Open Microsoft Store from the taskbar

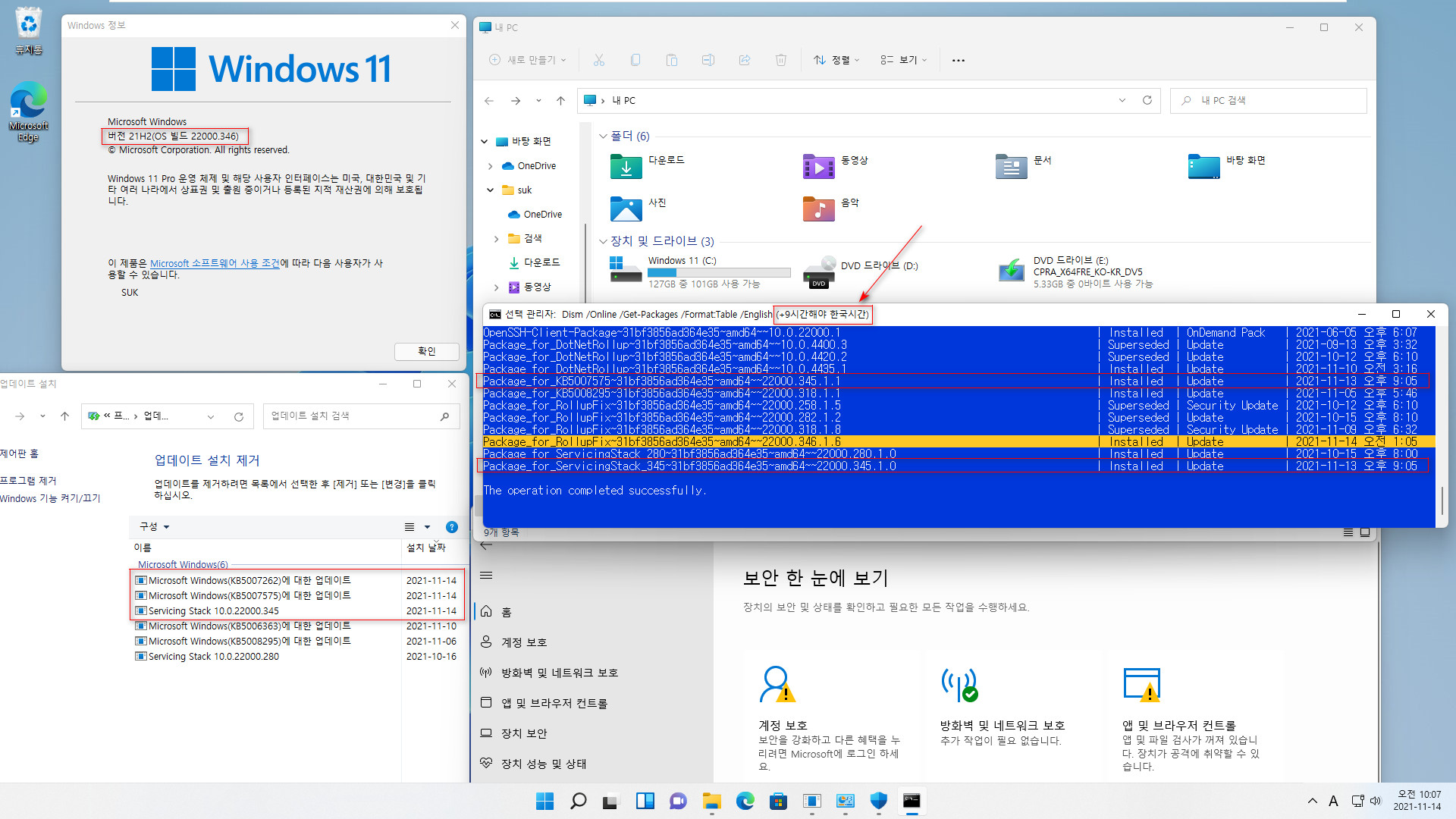tap(778, 801)
